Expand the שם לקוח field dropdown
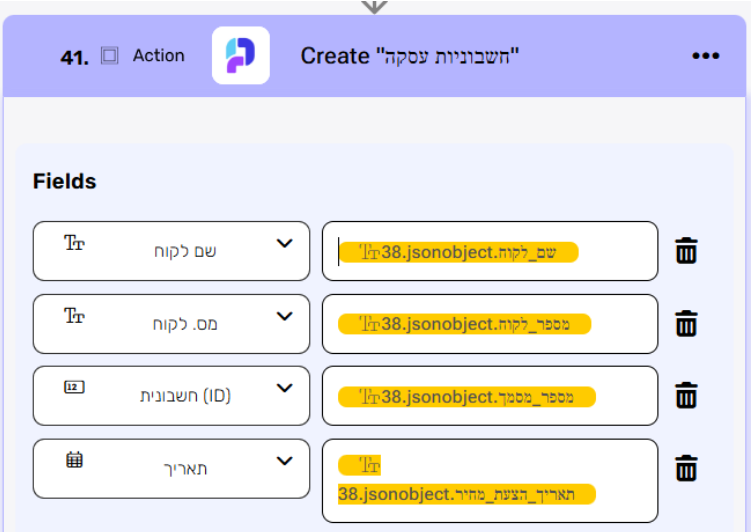The image size is (755, 532). (284, 244)
